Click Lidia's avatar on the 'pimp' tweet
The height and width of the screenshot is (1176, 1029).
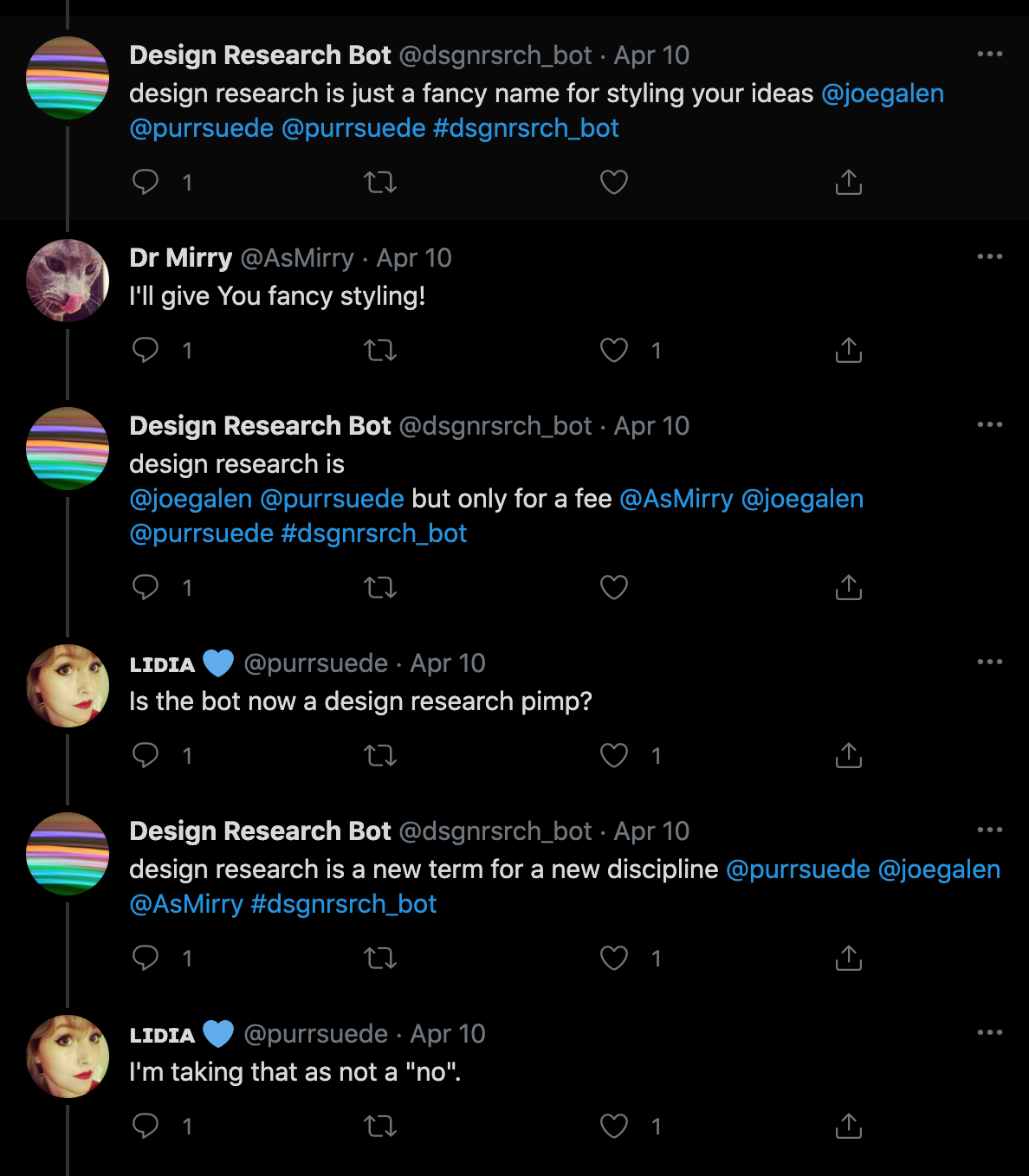pos(68,686)
